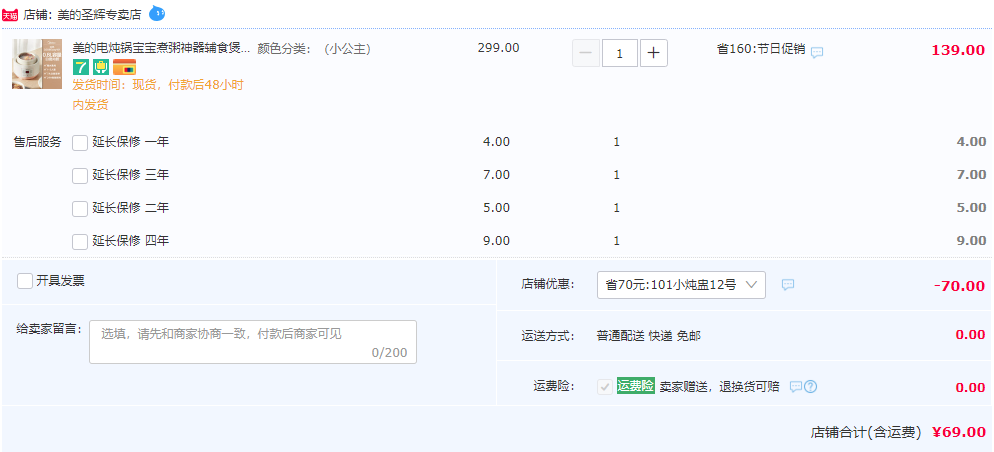Click the 卖家赠送,退换货可赔 text
This screenshot has height=452, width=994.
[x=720, y=387]
